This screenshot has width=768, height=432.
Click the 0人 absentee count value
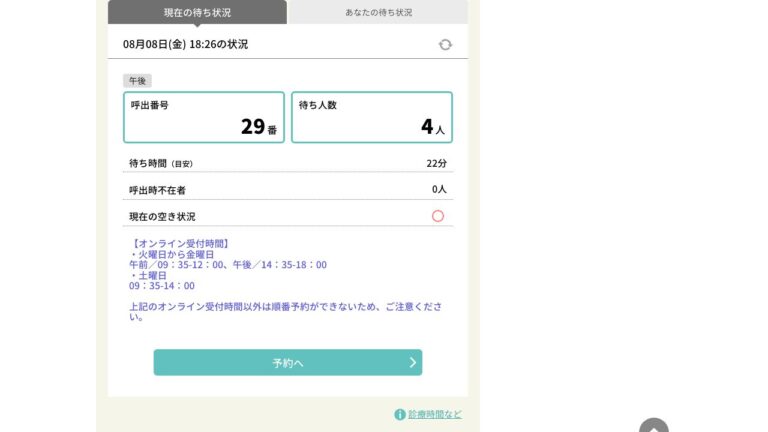pyautogui.click(x=439, y=189)
